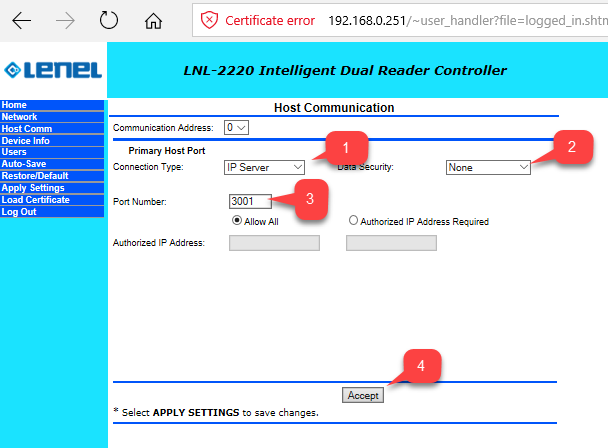
Task: Click the Accept button
Action: (363, 395)
